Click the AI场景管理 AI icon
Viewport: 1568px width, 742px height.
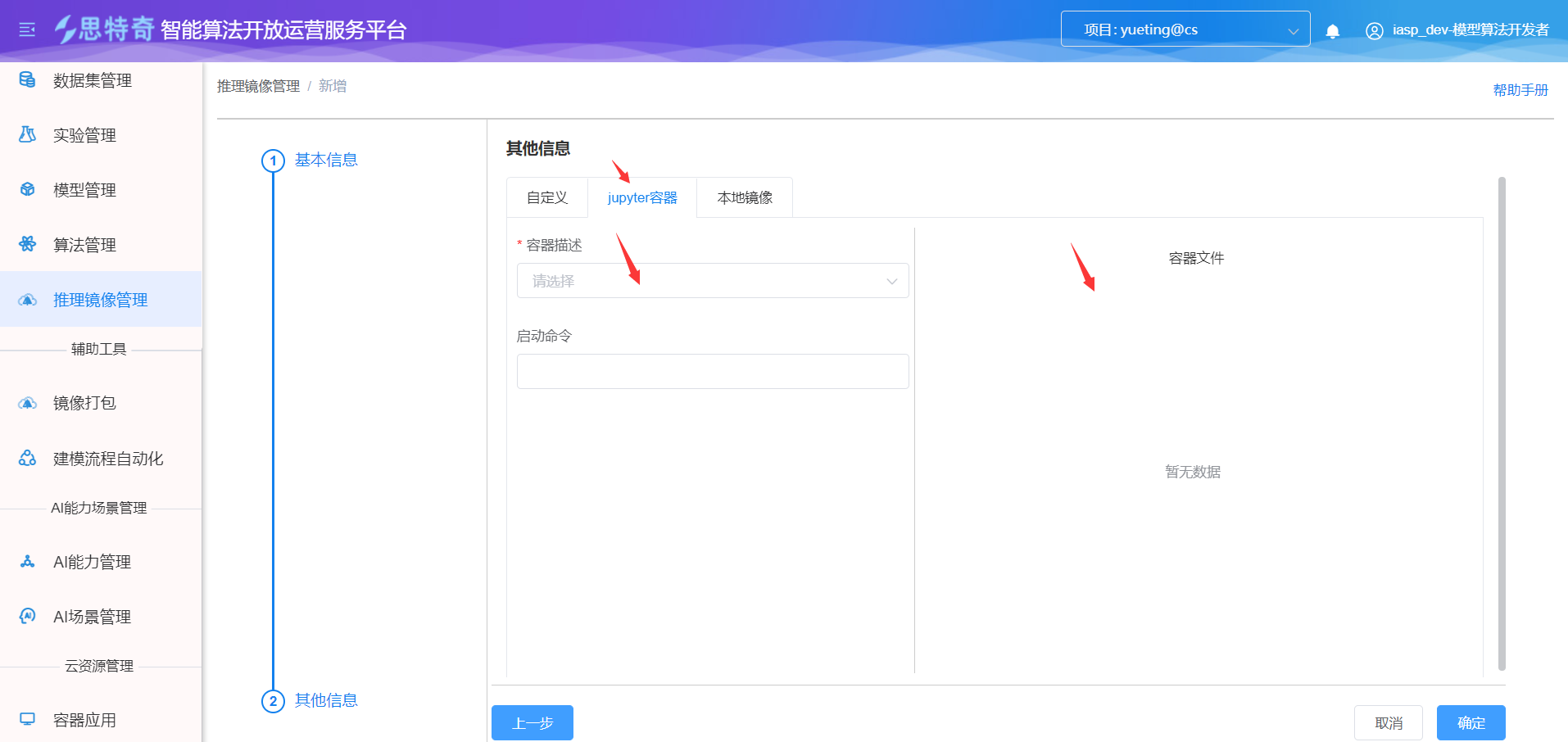click(27, 616)
